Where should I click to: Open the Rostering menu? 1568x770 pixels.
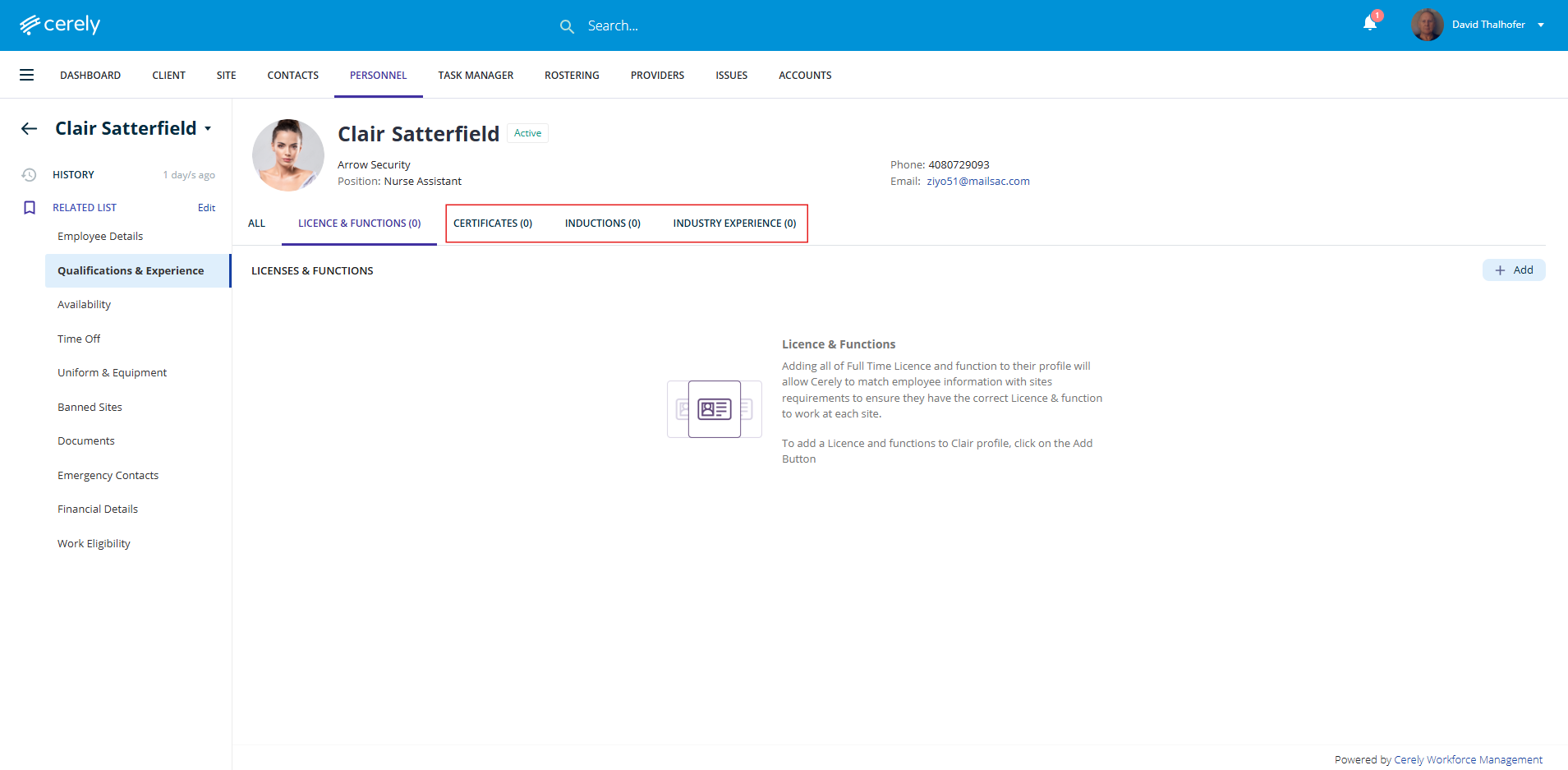click(x=572, y=76)
